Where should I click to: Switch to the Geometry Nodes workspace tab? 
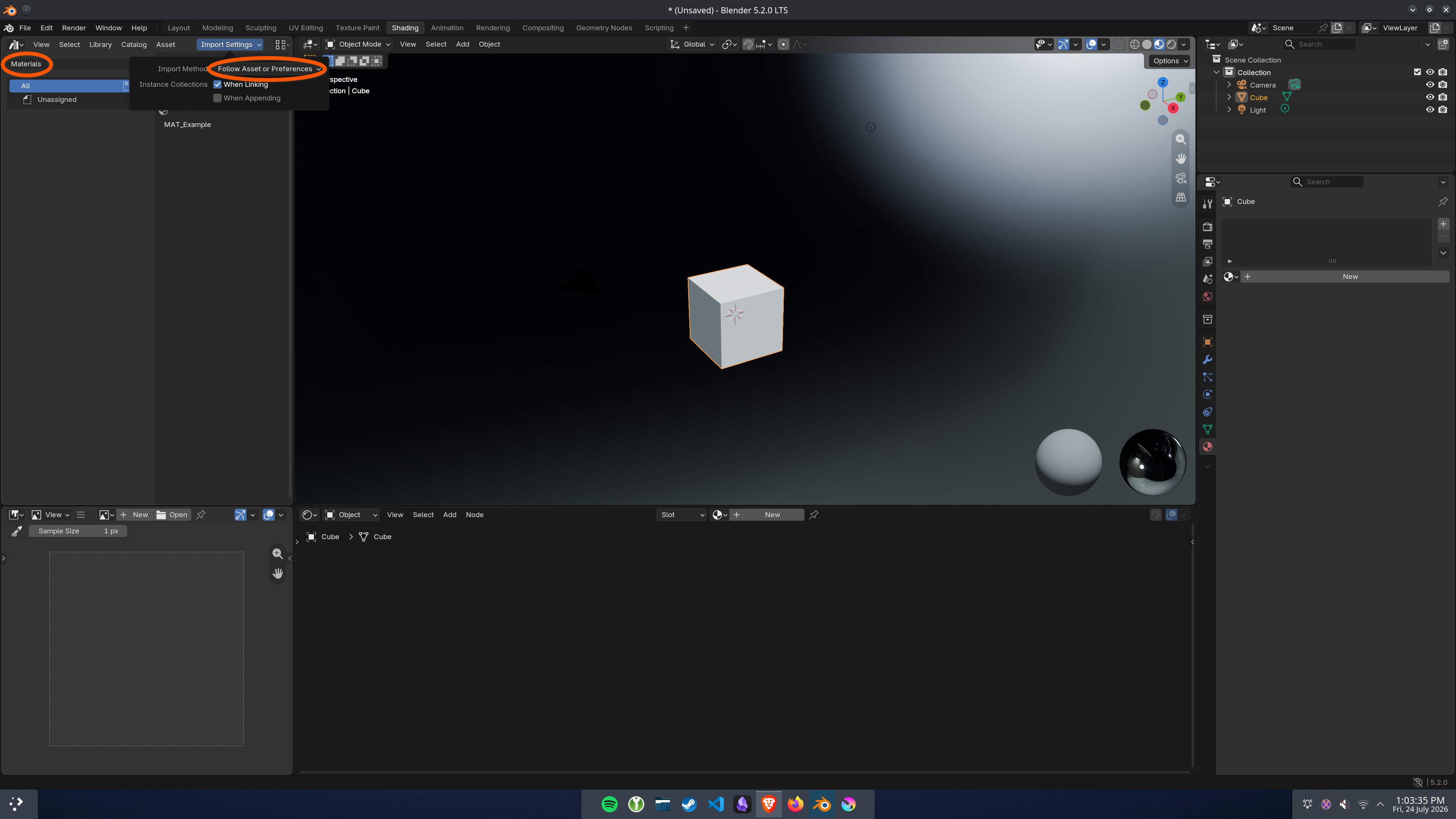point(604,28)
